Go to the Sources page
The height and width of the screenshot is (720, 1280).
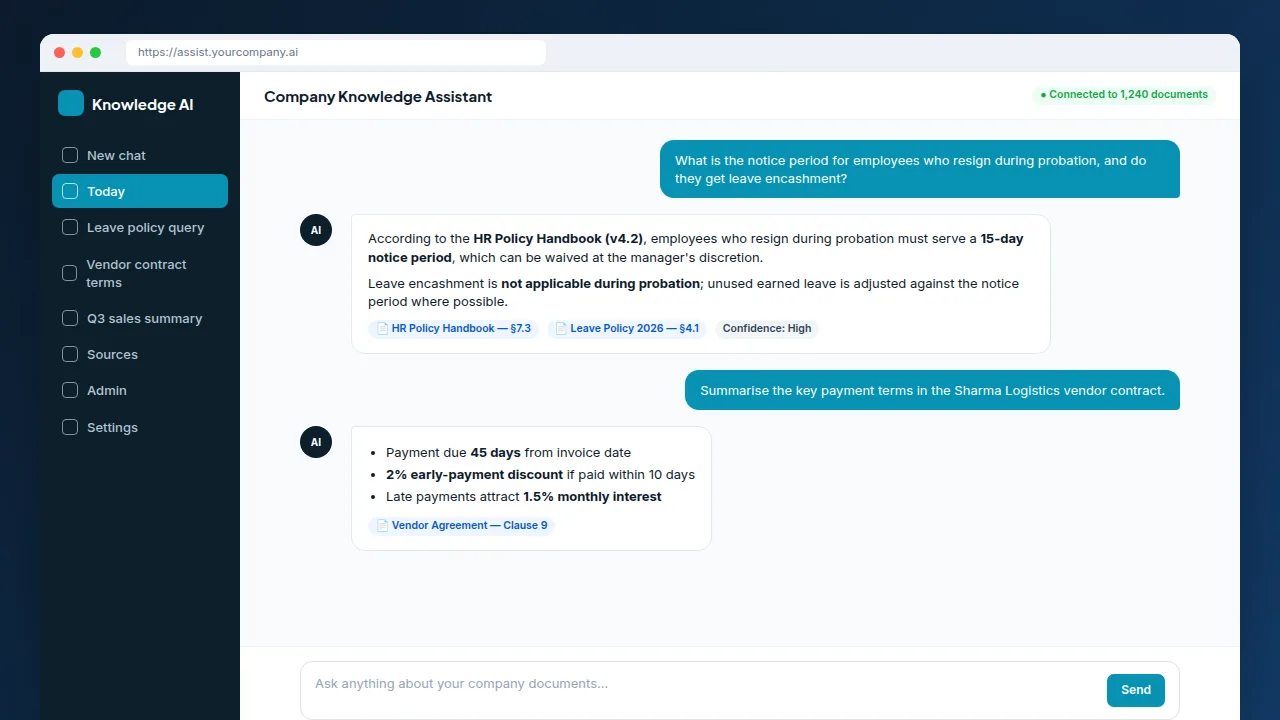click(x=140, y=354)
